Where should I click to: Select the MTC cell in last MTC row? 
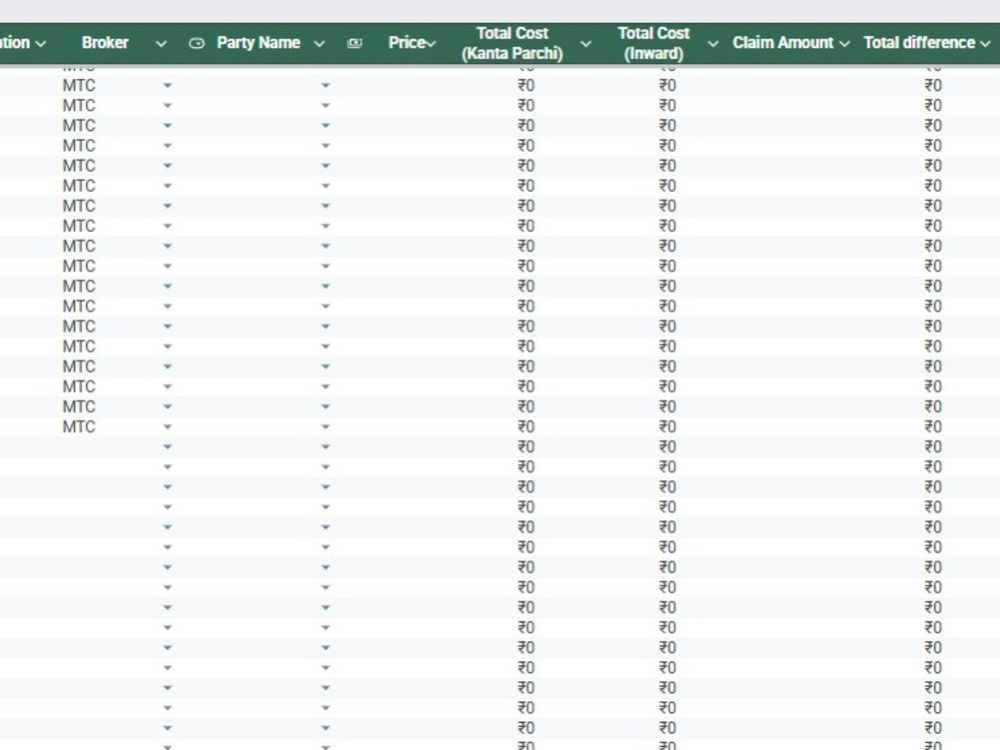click(x=79, y=427)
